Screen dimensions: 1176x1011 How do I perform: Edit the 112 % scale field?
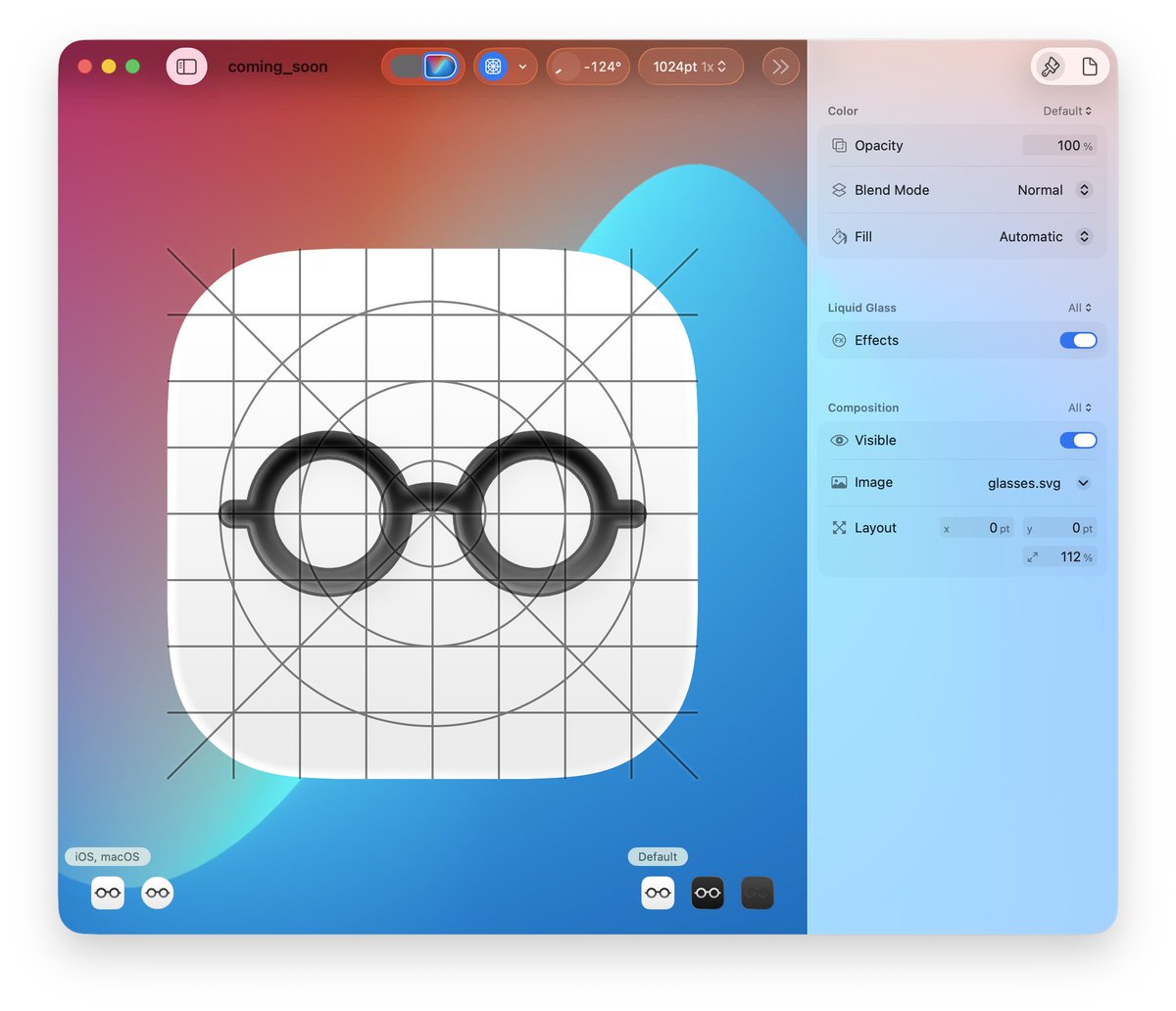pyautogui.click(x=1059, y=556)
